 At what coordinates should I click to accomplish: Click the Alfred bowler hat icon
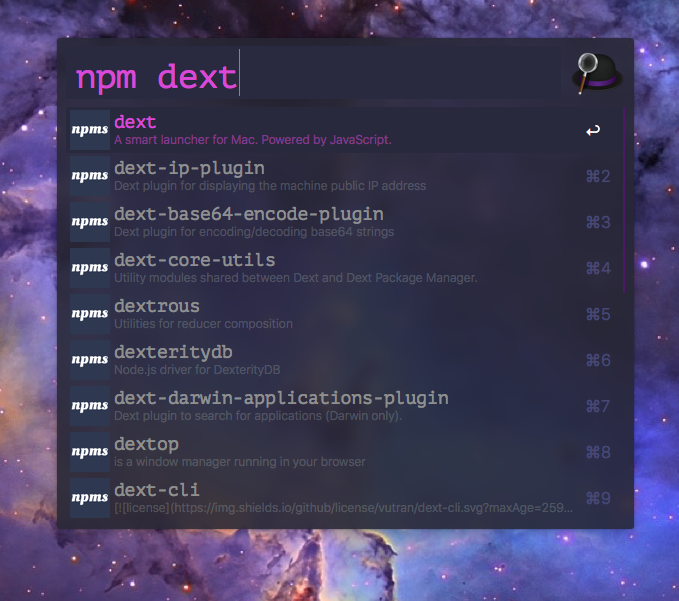[x=597, y=73]
